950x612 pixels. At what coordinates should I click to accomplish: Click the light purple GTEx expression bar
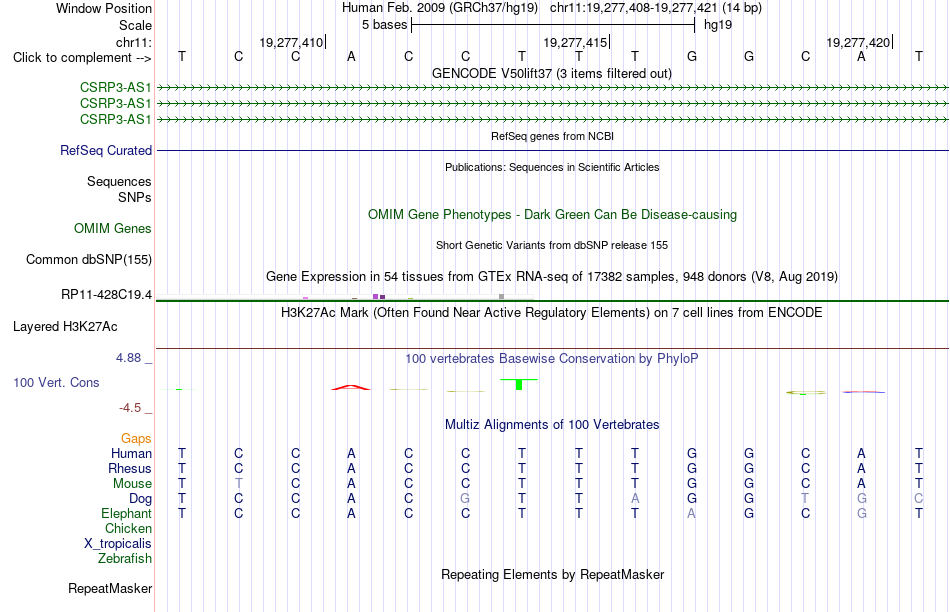point(376,296)
